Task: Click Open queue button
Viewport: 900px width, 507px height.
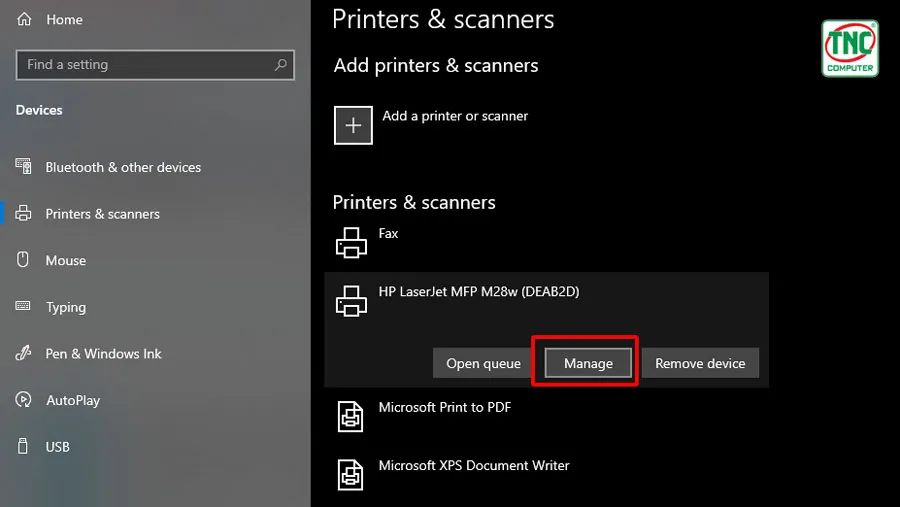Action: click(x=484, y=363)
